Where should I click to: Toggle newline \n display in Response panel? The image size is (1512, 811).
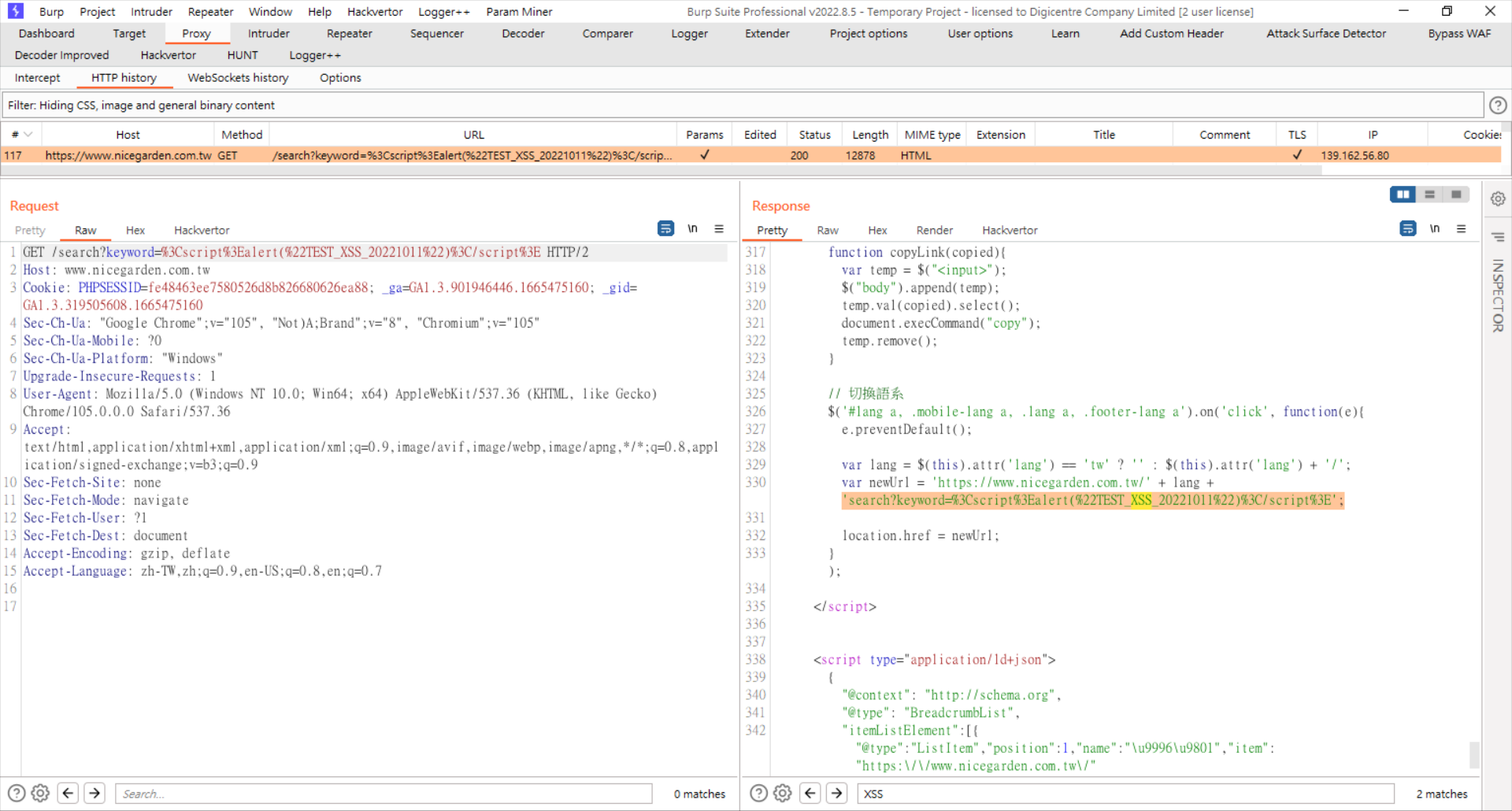[1435, 228]
